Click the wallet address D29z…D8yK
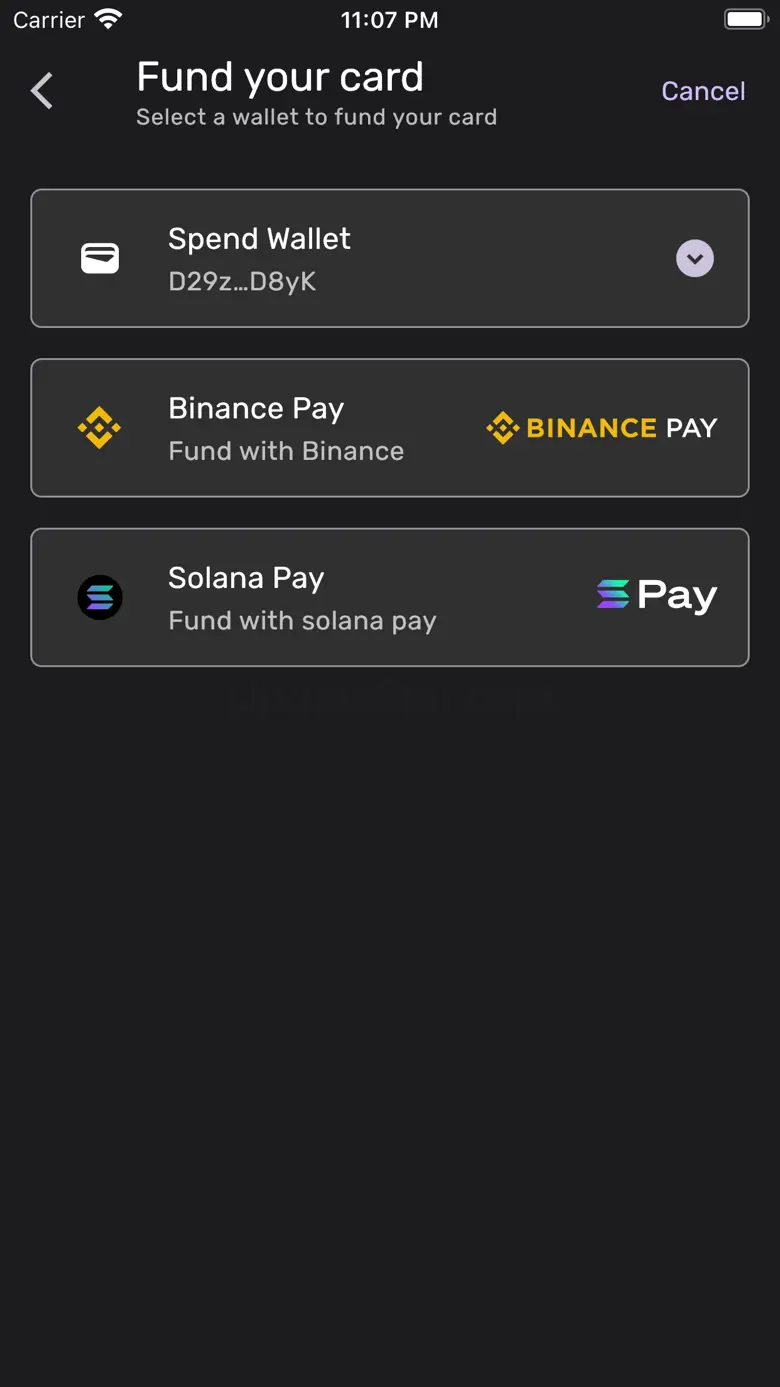Image resolution: width=780 pixels, height=1387 pixels. point(242,282)
